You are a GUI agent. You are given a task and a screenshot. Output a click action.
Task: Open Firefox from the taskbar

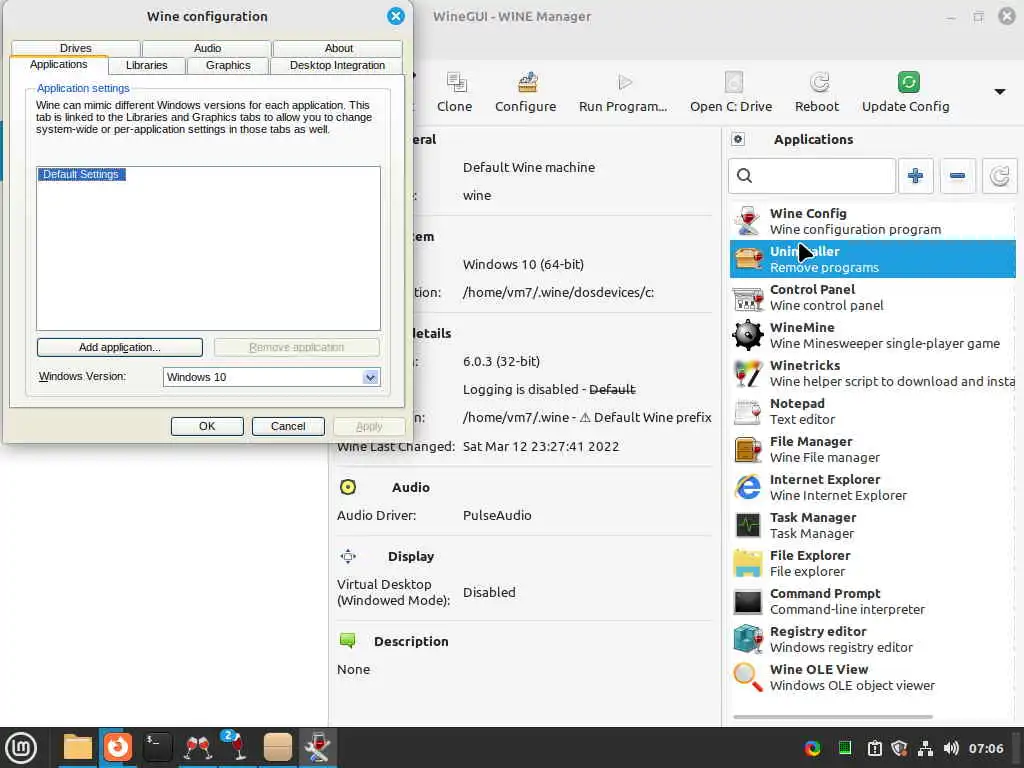(118, 747)
